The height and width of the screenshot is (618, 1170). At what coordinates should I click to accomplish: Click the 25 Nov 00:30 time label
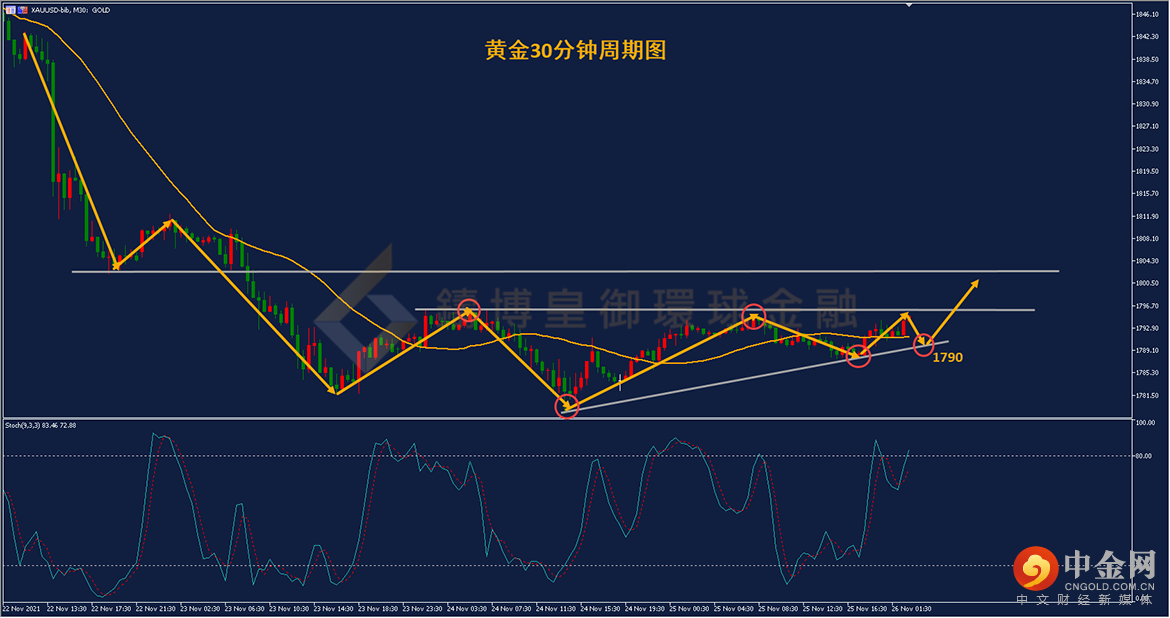tap(689, 609)
